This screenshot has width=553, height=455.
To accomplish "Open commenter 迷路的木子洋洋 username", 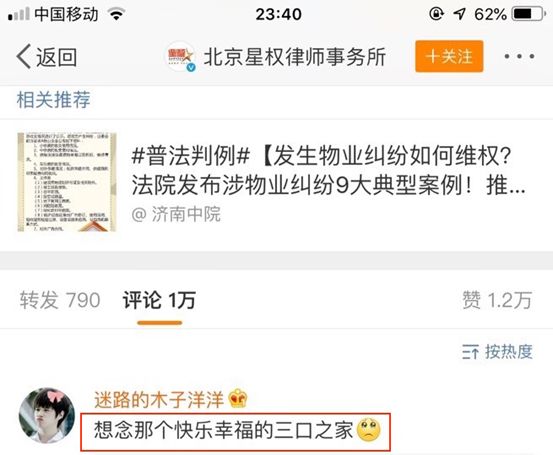I will click(x=159, y=400).
